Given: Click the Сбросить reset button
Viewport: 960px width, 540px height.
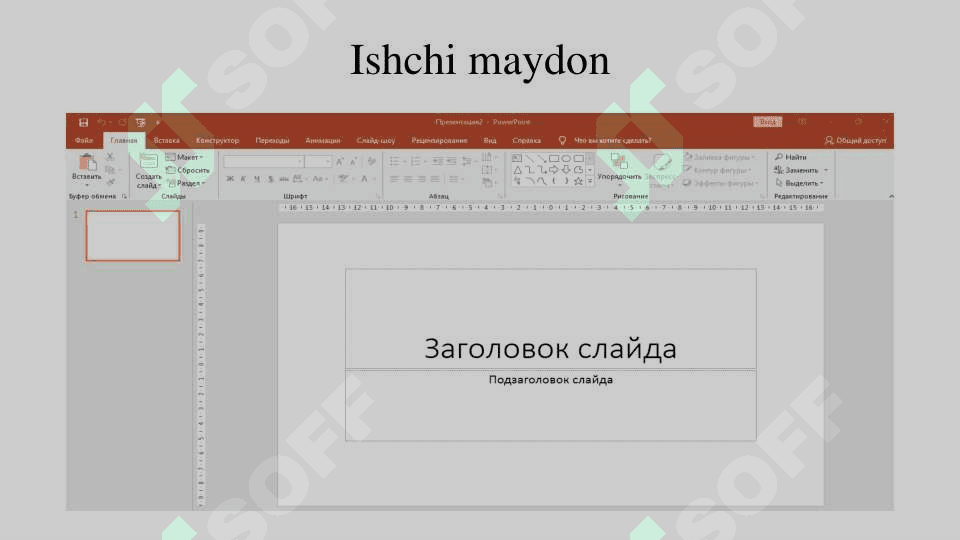Looking at the screenshot, I should click(188, 170).
